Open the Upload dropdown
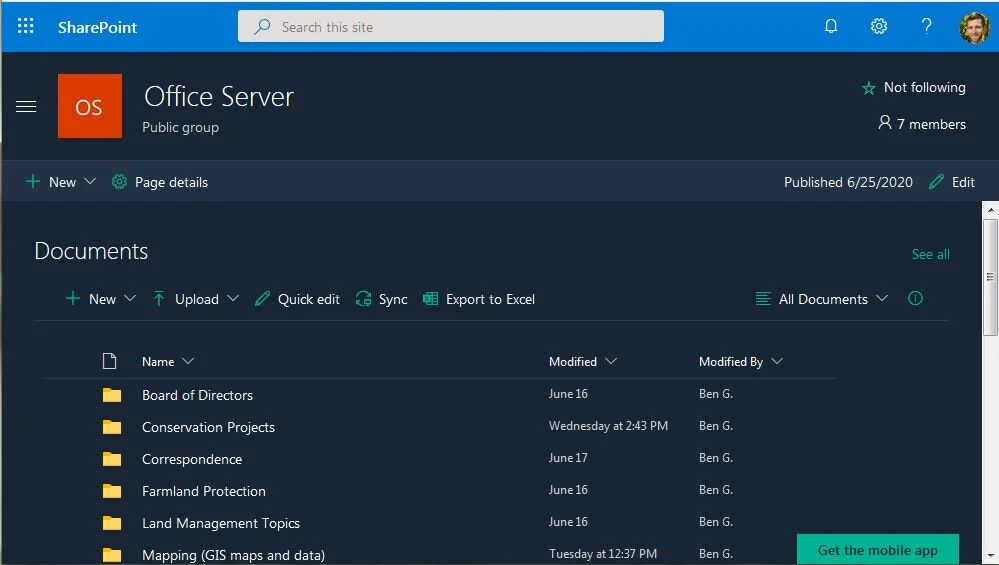 pyautogui.click(x=196, y=299)
